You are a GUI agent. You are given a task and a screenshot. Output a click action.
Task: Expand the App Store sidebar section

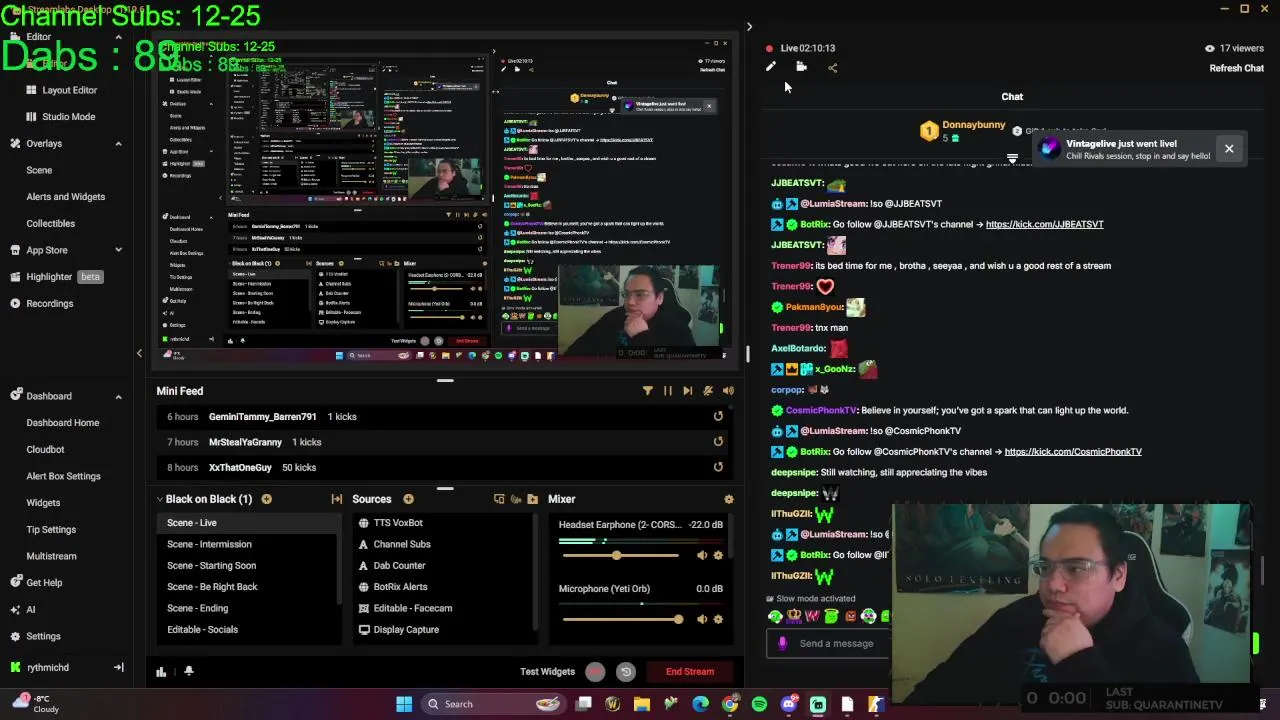118,250
